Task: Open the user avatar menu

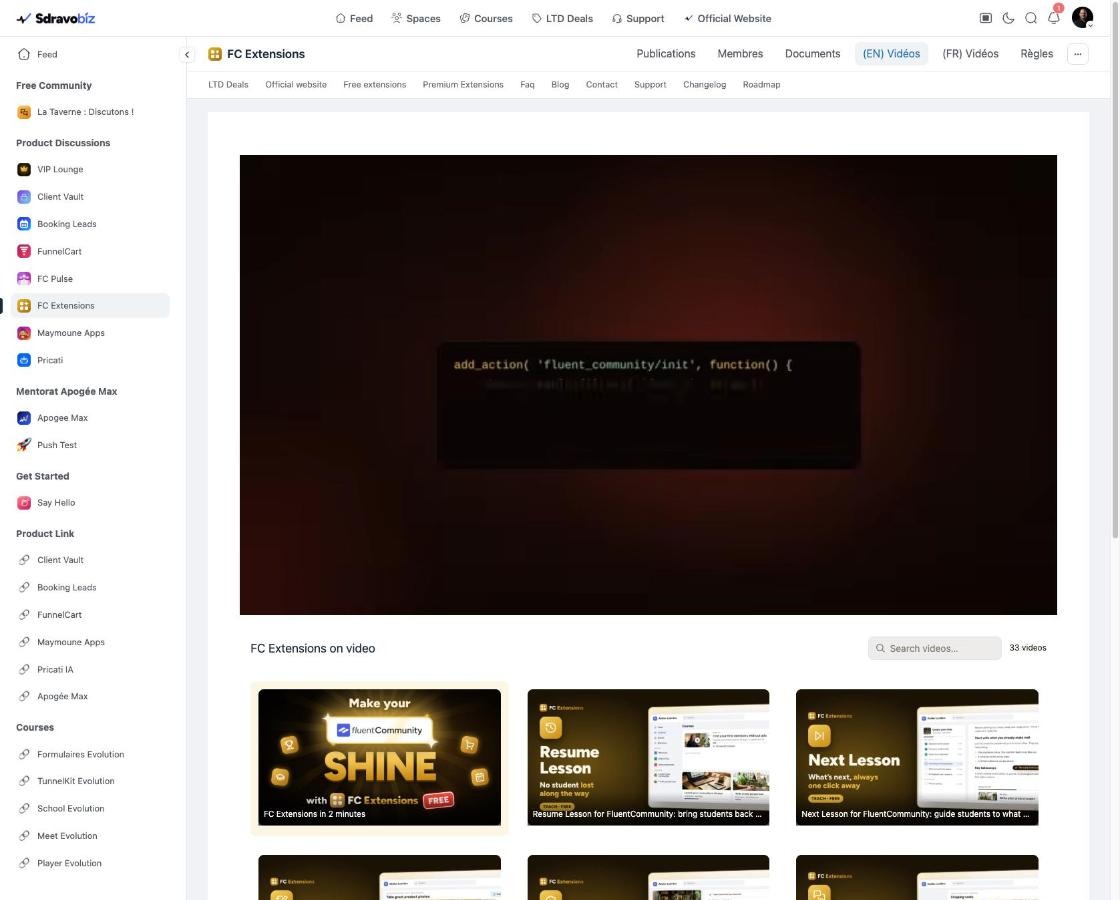Action: click(1082, 18)
